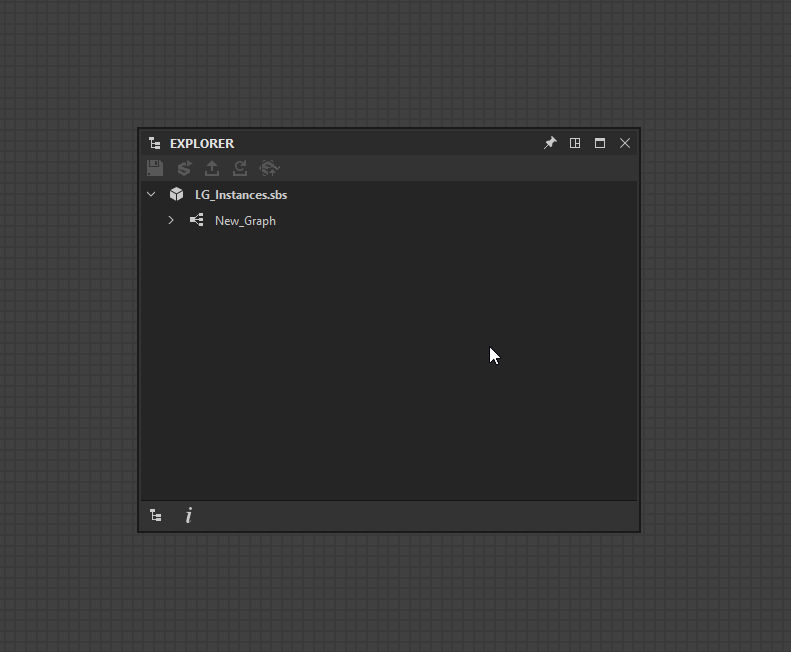
Task: Switch to the tree view at the panel bottom
Action: click(156, 515)
